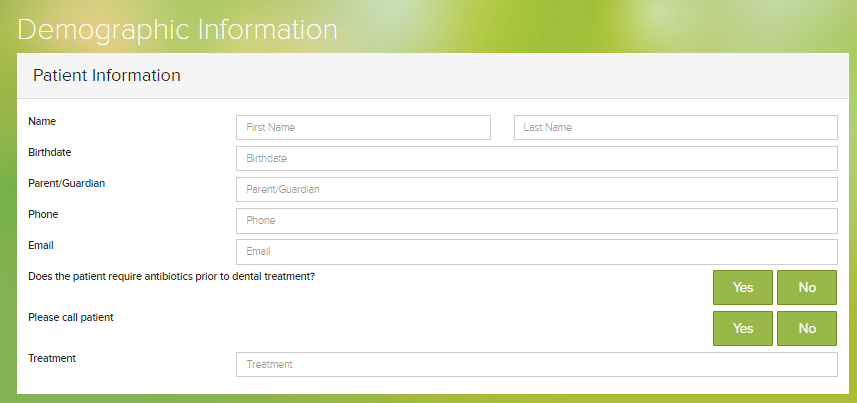
Task: Click the Birthdate label on the left
Action: pos(50,152)
